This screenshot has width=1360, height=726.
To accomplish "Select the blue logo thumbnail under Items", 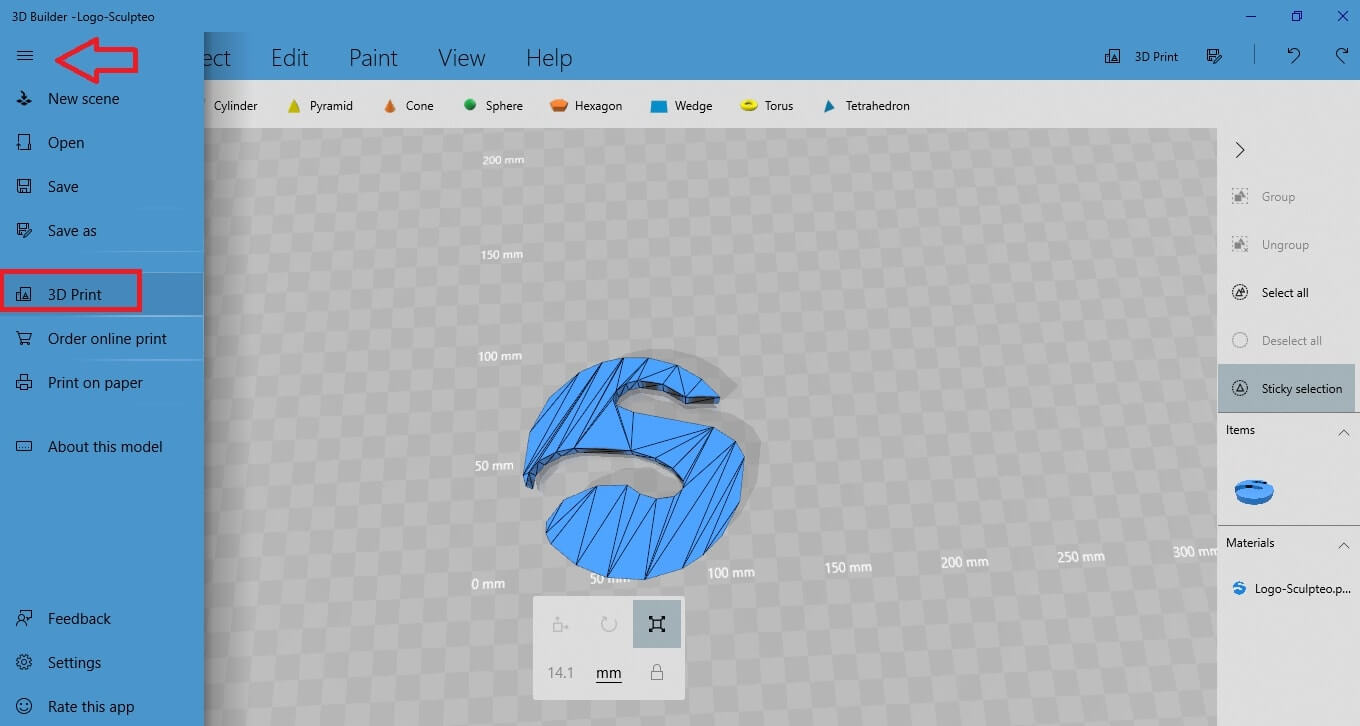I will (x=1254, y=490).
